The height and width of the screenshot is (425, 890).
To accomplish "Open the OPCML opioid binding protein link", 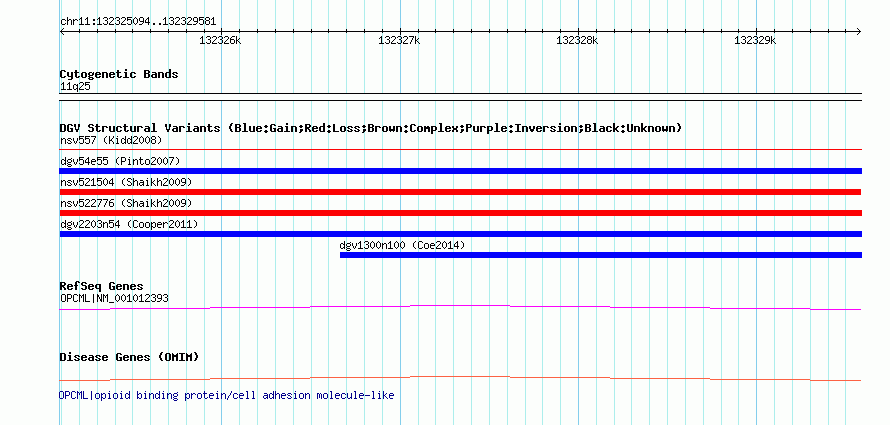I will coord(226,395).
